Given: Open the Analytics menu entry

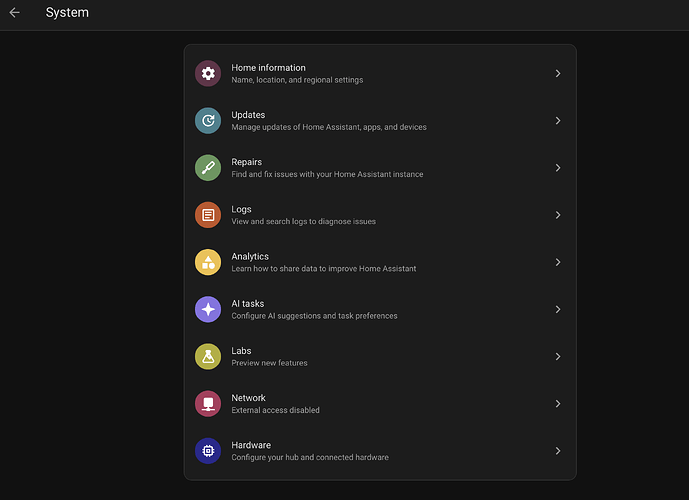Looking at the screenshot, I should point(380,262).
